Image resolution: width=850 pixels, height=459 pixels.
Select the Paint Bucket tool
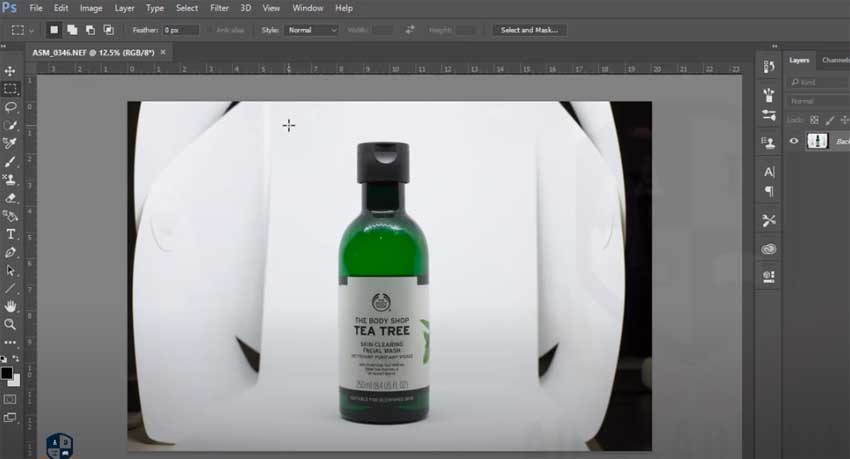pos(10,216)
